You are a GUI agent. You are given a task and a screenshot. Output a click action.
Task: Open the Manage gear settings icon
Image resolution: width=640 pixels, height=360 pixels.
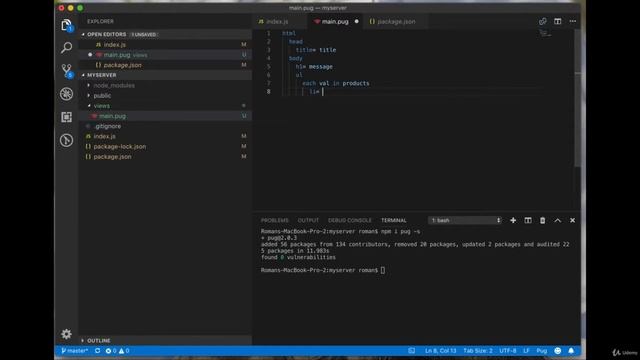(x=67, y=334)
